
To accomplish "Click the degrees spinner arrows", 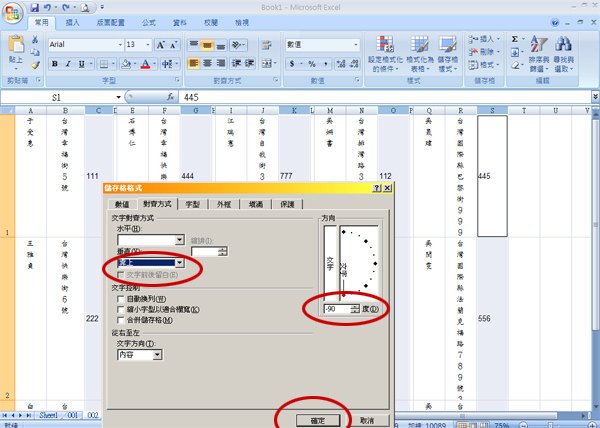I will (x=355, y=309).
